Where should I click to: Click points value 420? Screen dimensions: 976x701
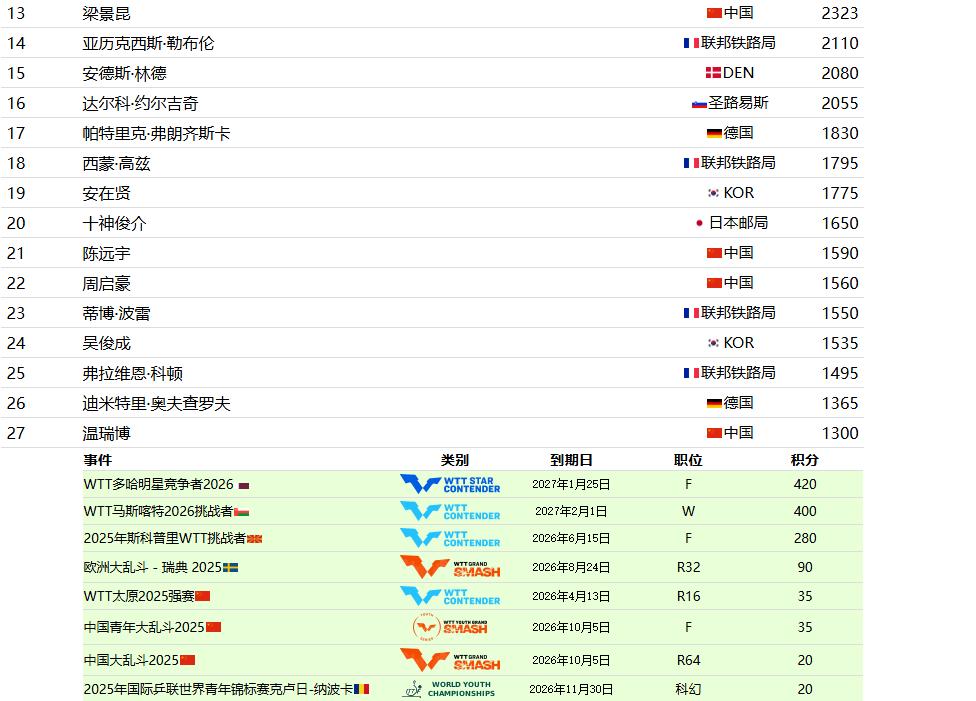(x=805, y=484)
